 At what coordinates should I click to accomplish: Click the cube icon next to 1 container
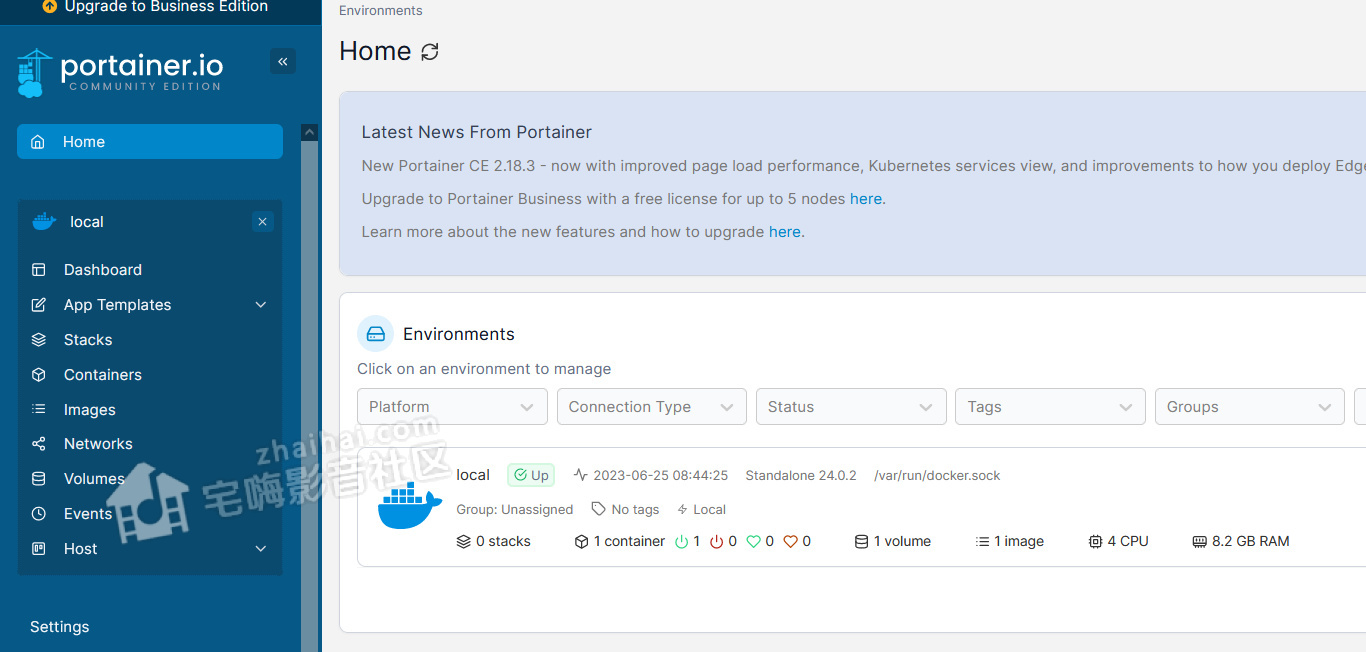582,541
